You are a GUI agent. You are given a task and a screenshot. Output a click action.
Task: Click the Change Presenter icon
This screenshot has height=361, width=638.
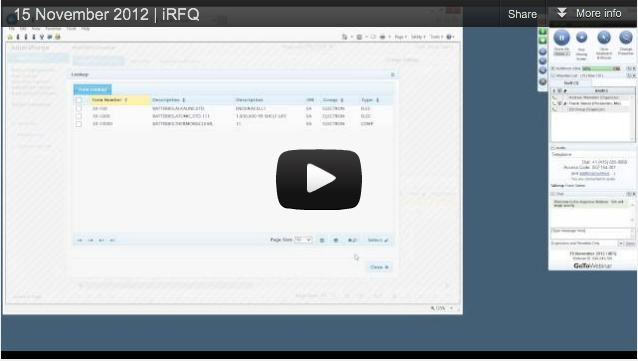(625, 37)
